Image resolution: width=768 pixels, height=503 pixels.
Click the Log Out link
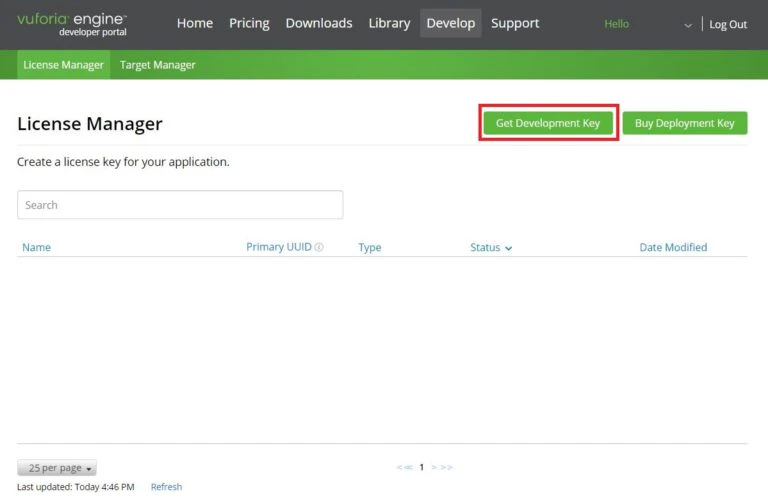pyautogui.click(x=728, y=24)
